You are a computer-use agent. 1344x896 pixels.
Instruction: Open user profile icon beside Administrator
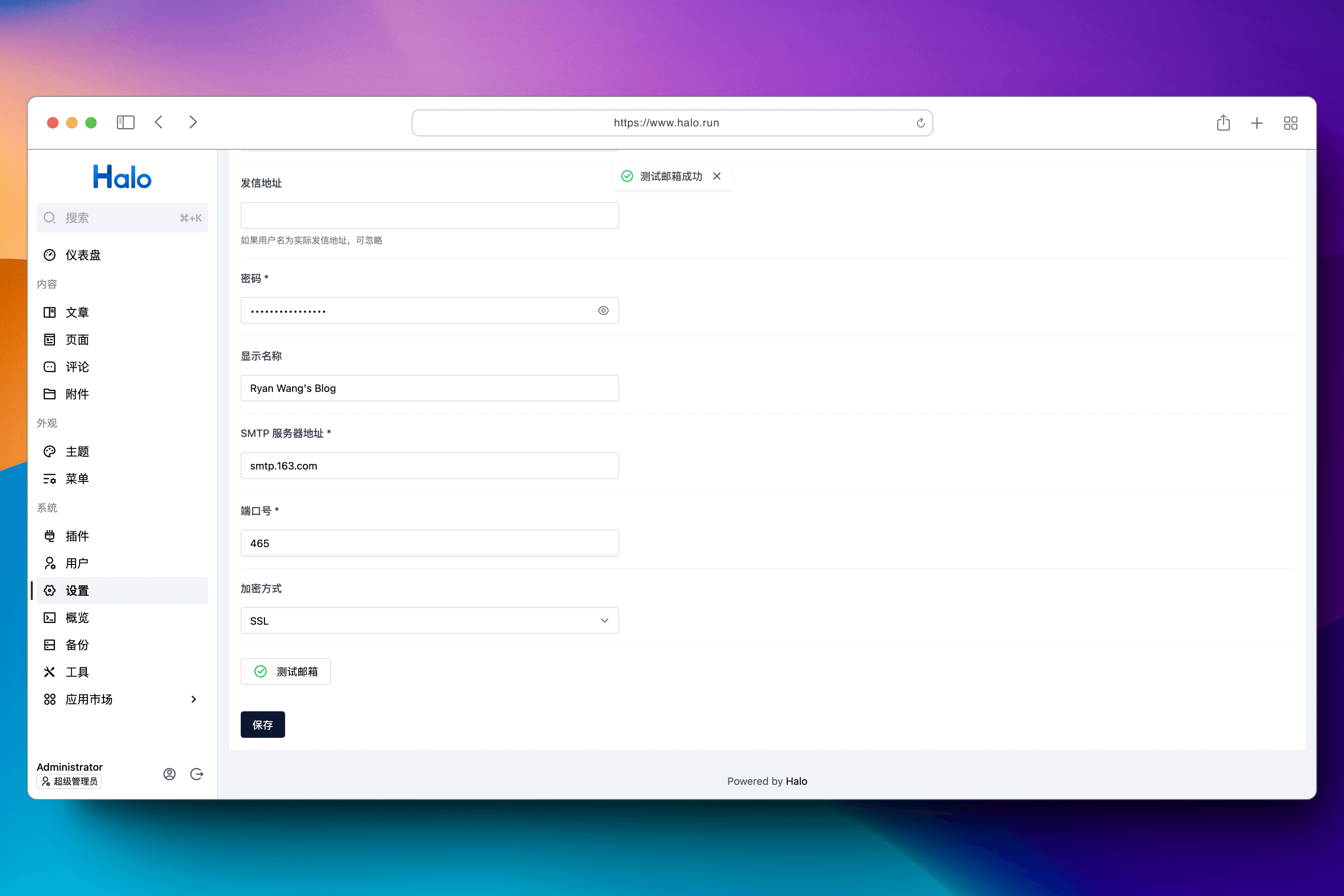point(169,774)
